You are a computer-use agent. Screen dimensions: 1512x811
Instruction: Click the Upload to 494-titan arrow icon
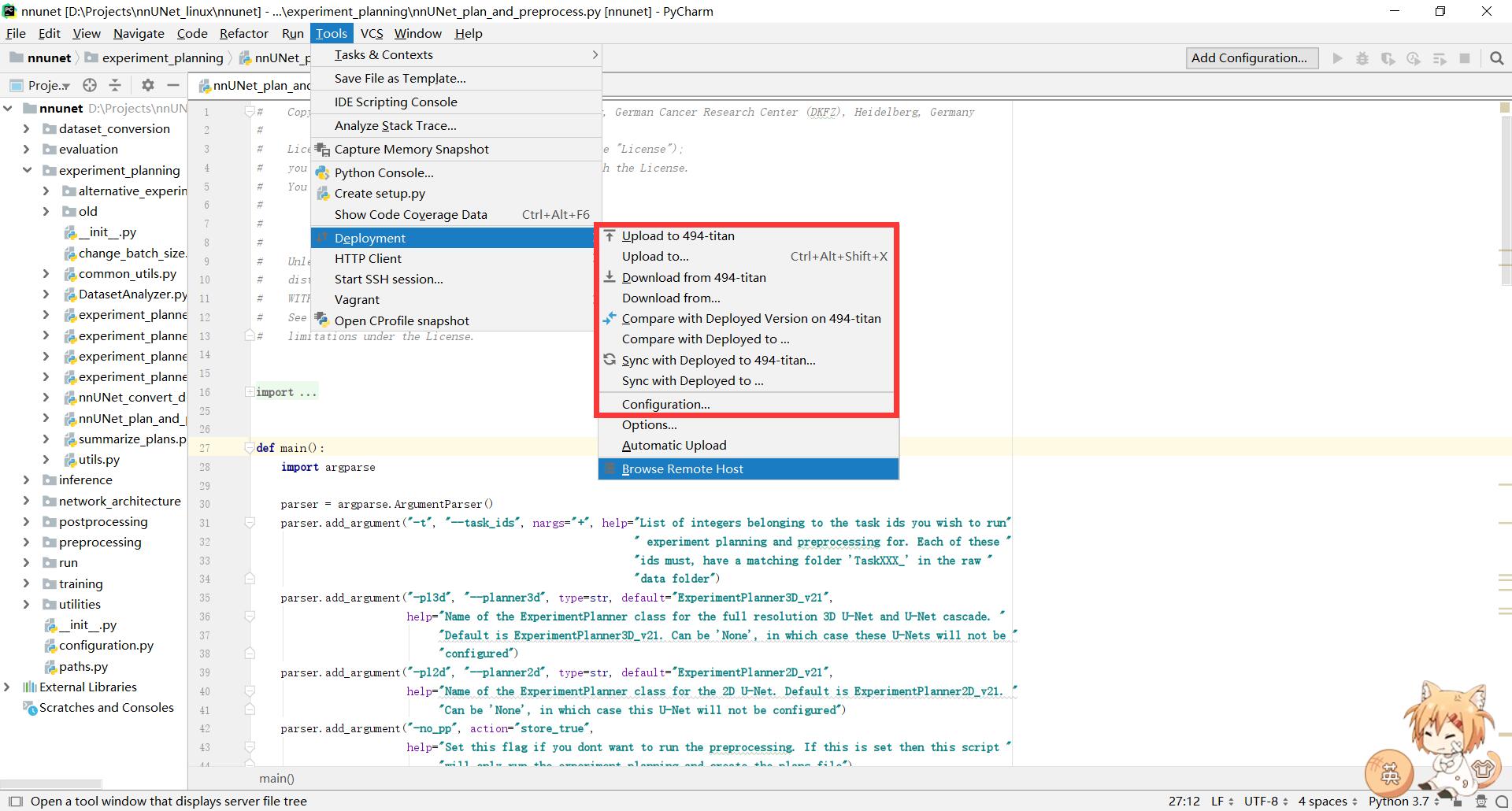(x=609, y=235)
